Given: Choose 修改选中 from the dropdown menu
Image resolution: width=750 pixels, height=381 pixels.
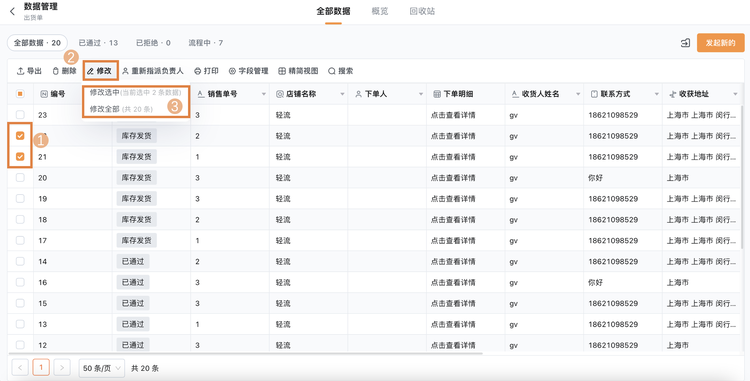Looking at the screenshot, I should (x=135, y=93).
